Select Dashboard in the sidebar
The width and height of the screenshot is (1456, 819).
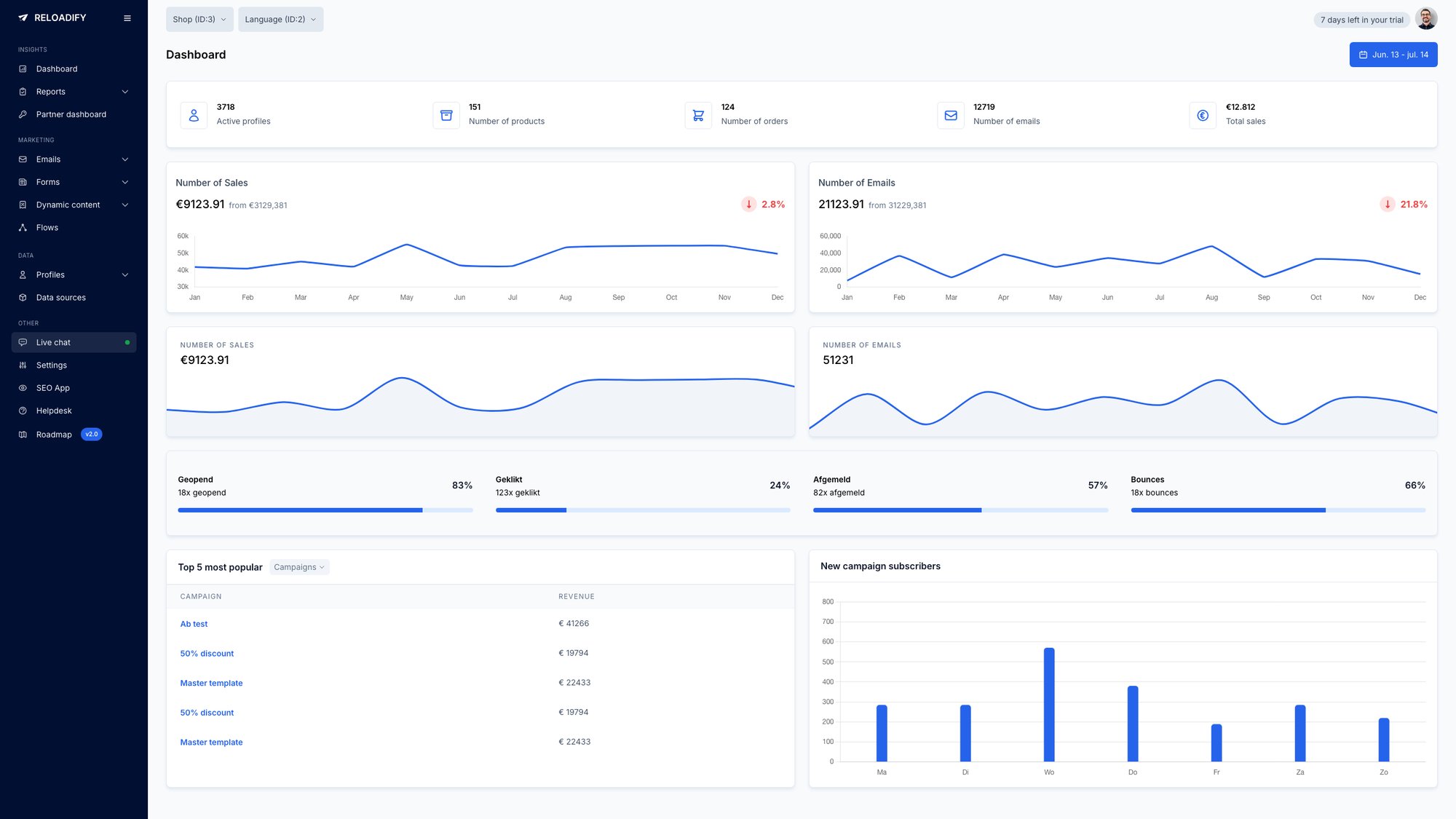tap(56, 68)
